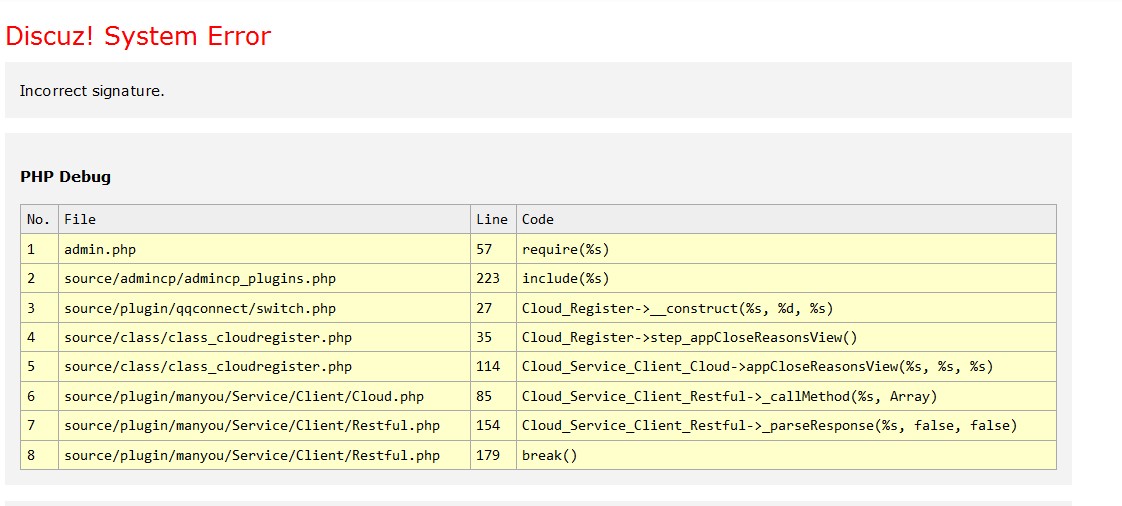Select the source/admincp/admincp_plugins.php file entry
Image resolution: width=1122 pixels, height=506 pixels.
coord(200,279)
